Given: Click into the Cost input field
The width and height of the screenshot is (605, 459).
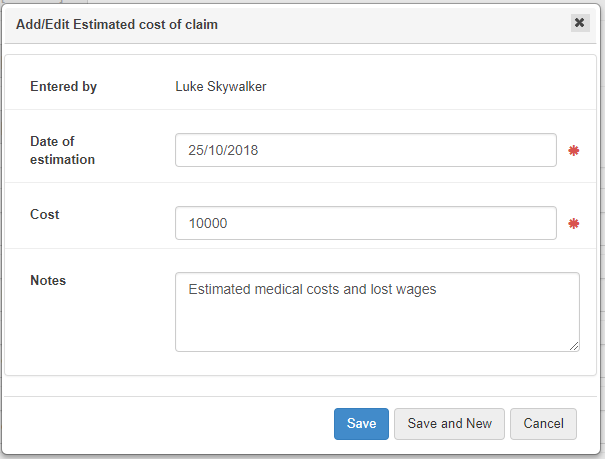Looking at the screenshot, I should pyautogui.click(x=365, y=223).
